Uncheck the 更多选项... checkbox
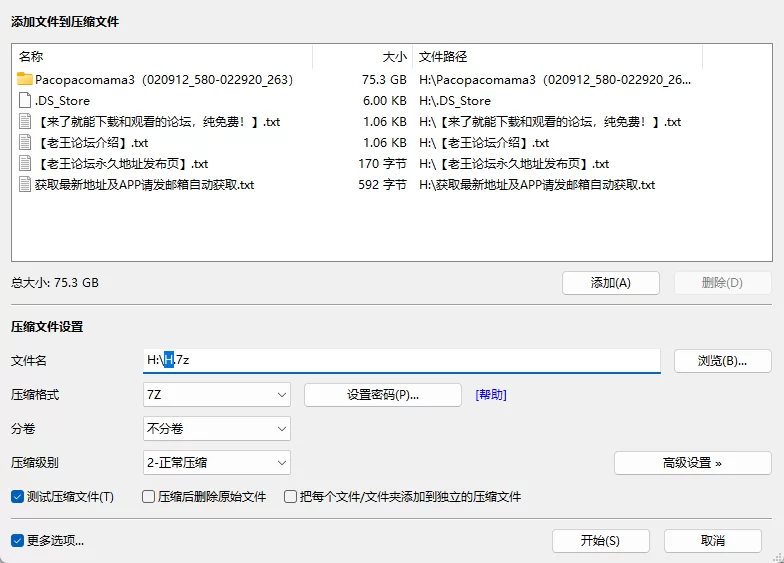 click(x=18, y=540)
